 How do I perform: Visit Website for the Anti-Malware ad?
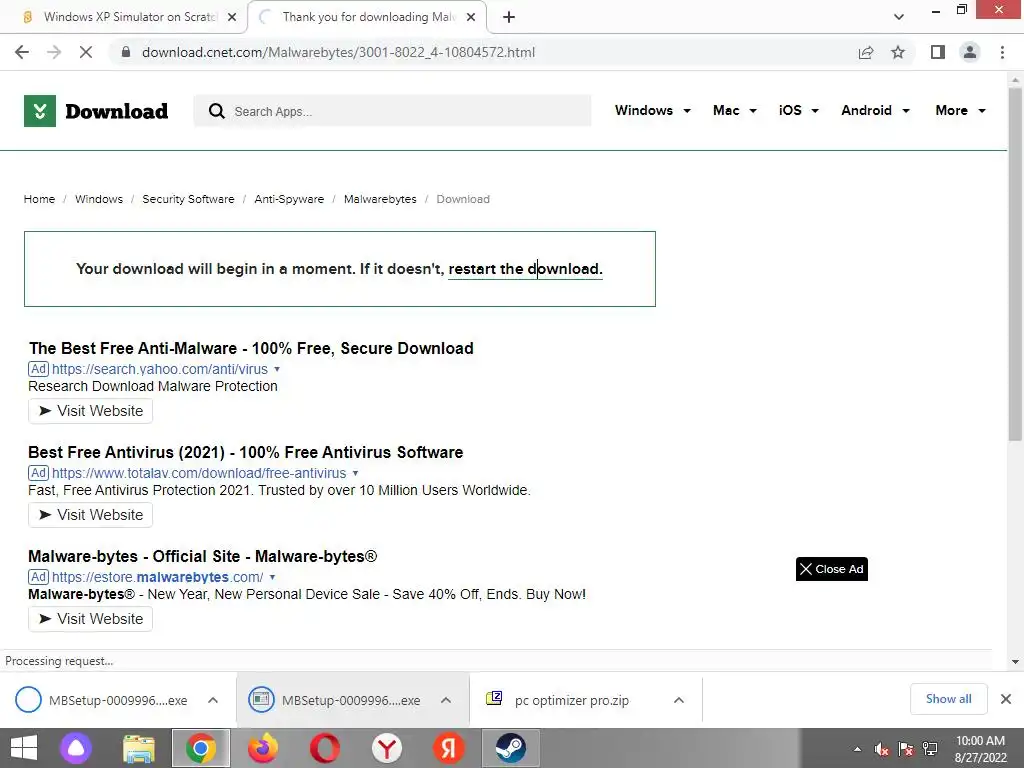pyautogui.click(x=90, y=411)
